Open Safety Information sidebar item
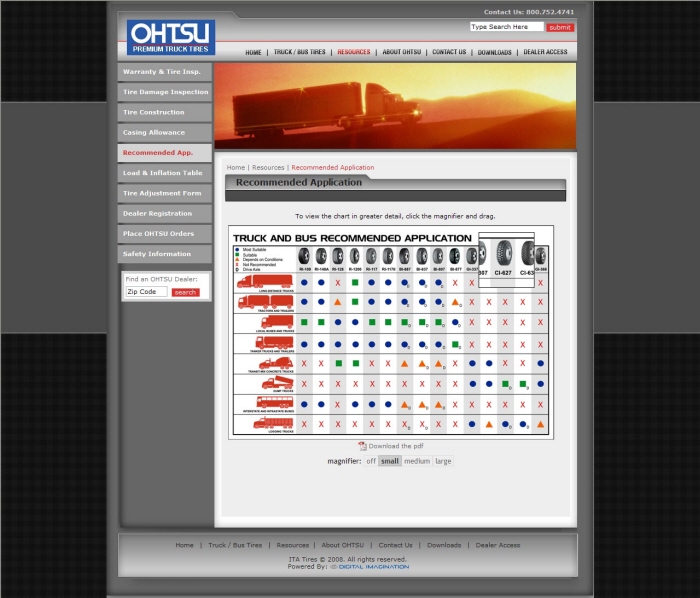The width and height of the screenshot is (700, 598). coord(165,254)
